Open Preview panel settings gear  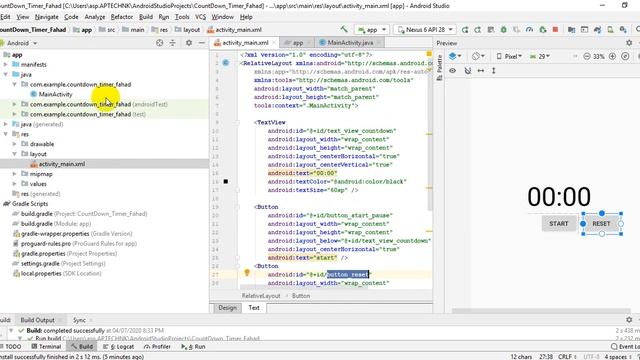click(x=629, y=43)
